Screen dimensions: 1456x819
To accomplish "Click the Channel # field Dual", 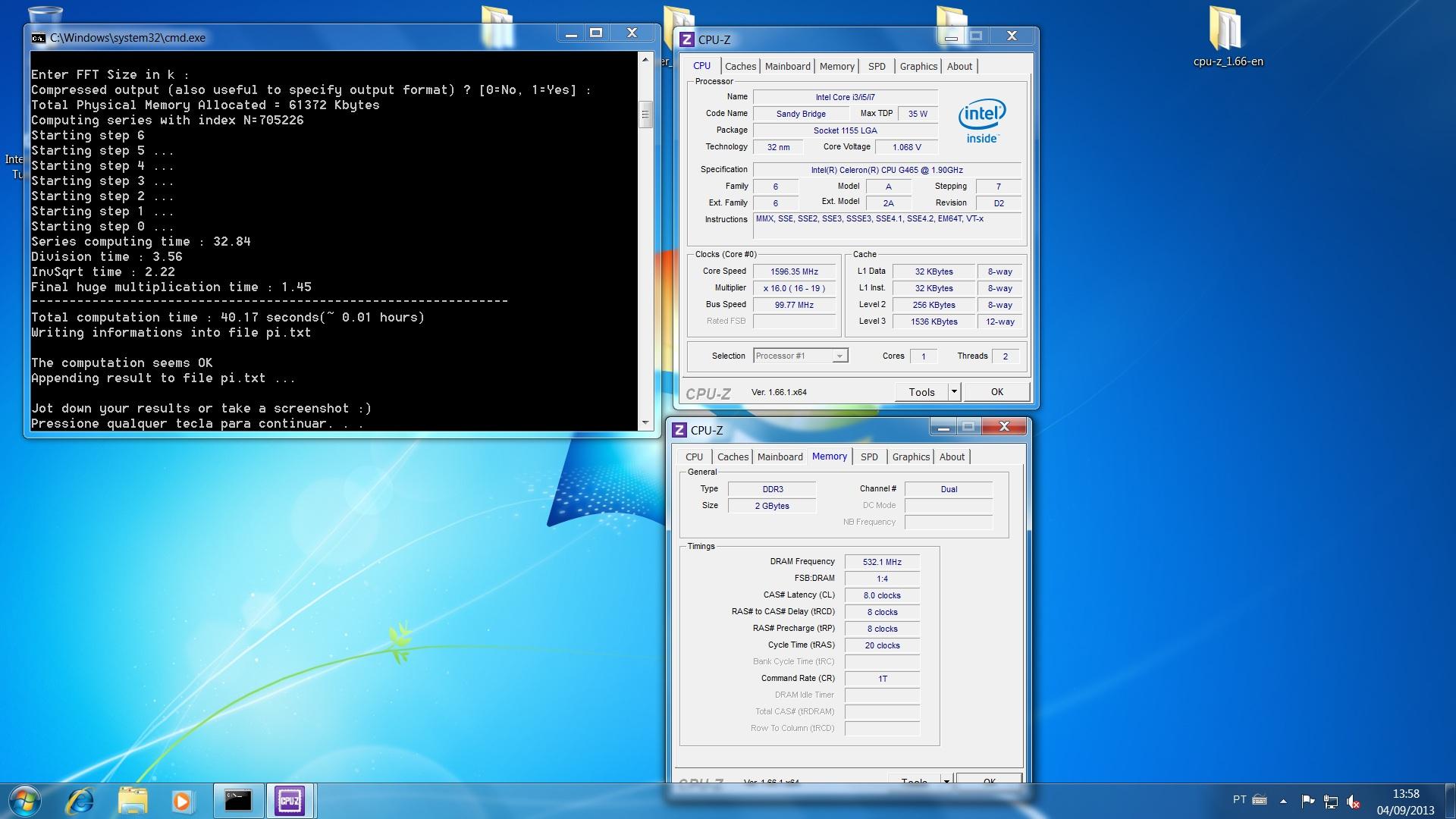I will pos(949,489).
